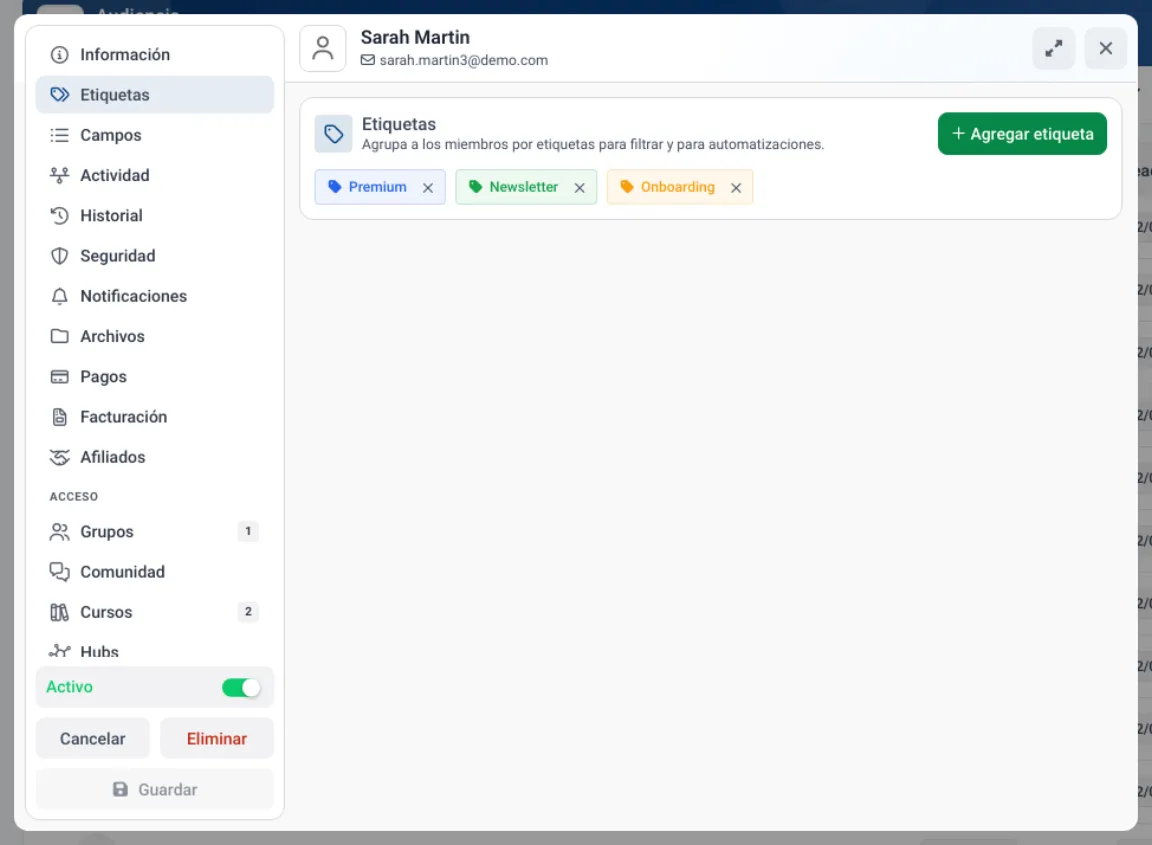
Task: Click the info circle icon beside Información
Action: [x=60, y=55]
